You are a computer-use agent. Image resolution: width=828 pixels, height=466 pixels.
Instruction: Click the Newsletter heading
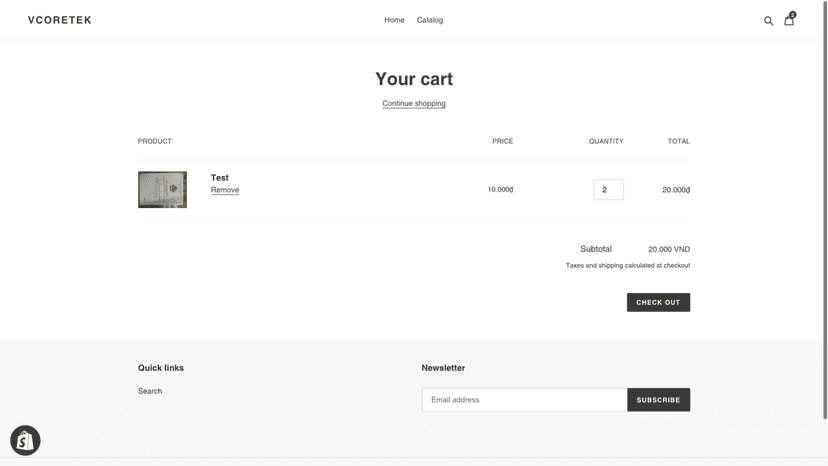[443, 368]
